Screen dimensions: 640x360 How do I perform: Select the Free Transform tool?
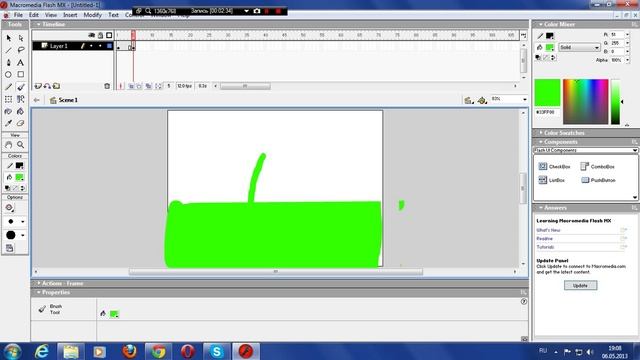click(9, 99)
